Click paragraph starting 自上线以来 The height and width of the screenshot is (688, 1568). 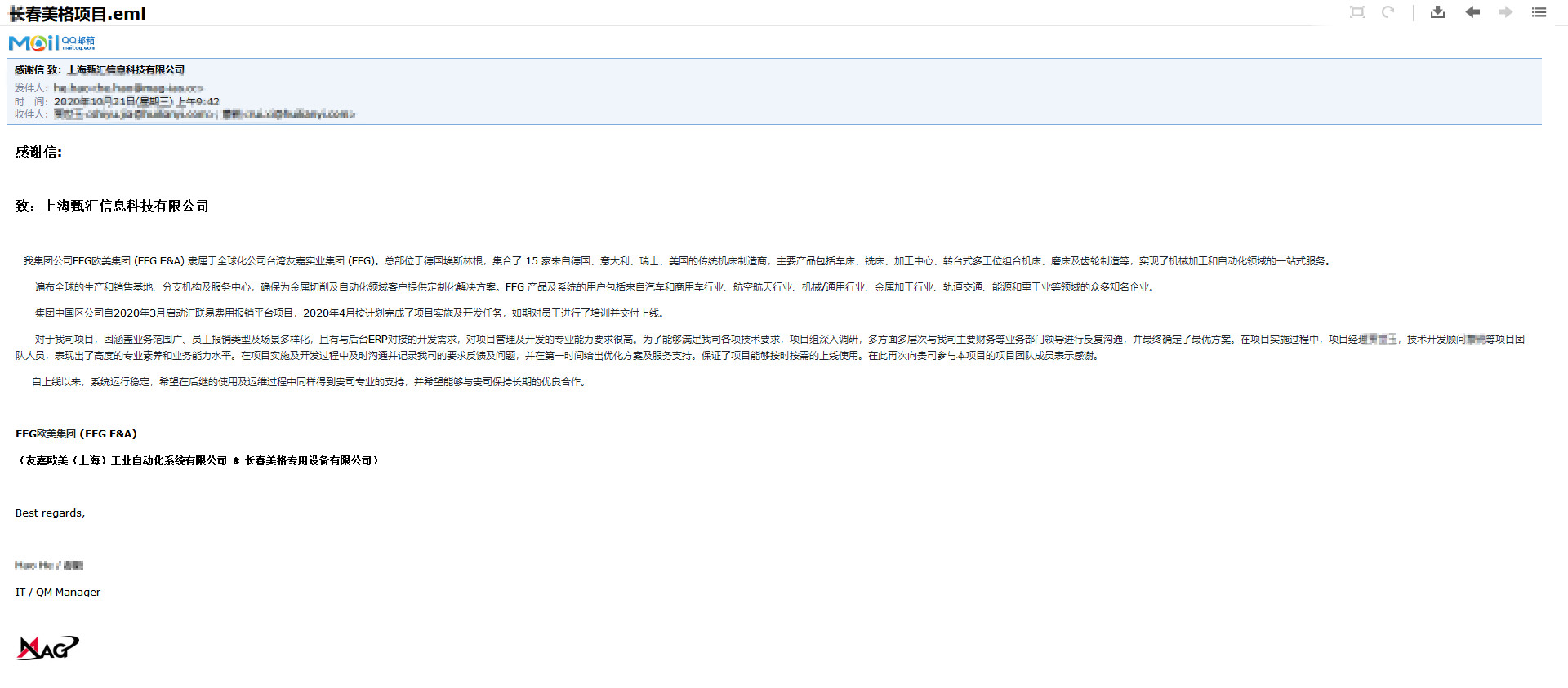tap(310, 382)
